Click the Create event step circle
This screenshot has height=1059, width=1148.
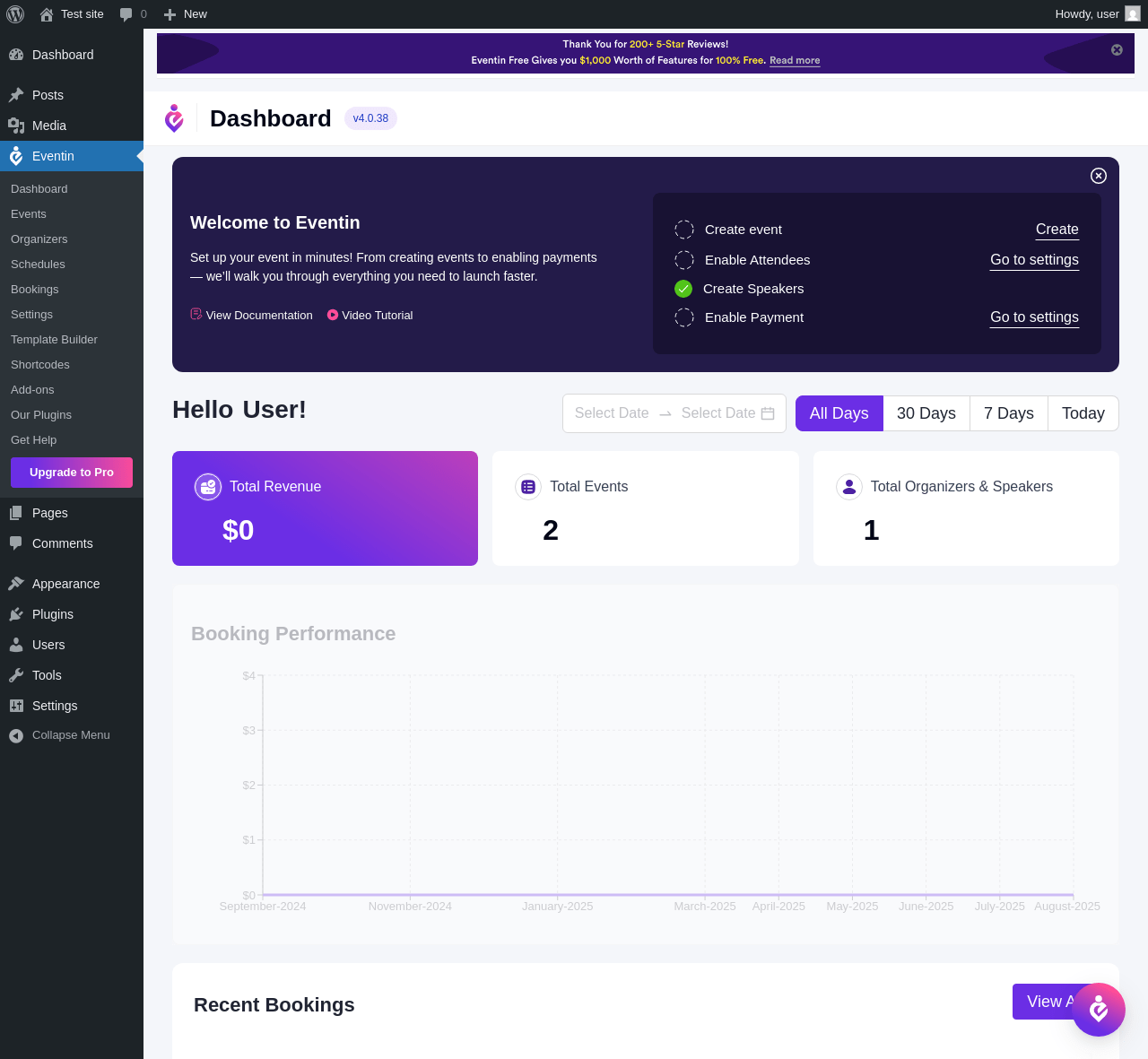[684, 230]
